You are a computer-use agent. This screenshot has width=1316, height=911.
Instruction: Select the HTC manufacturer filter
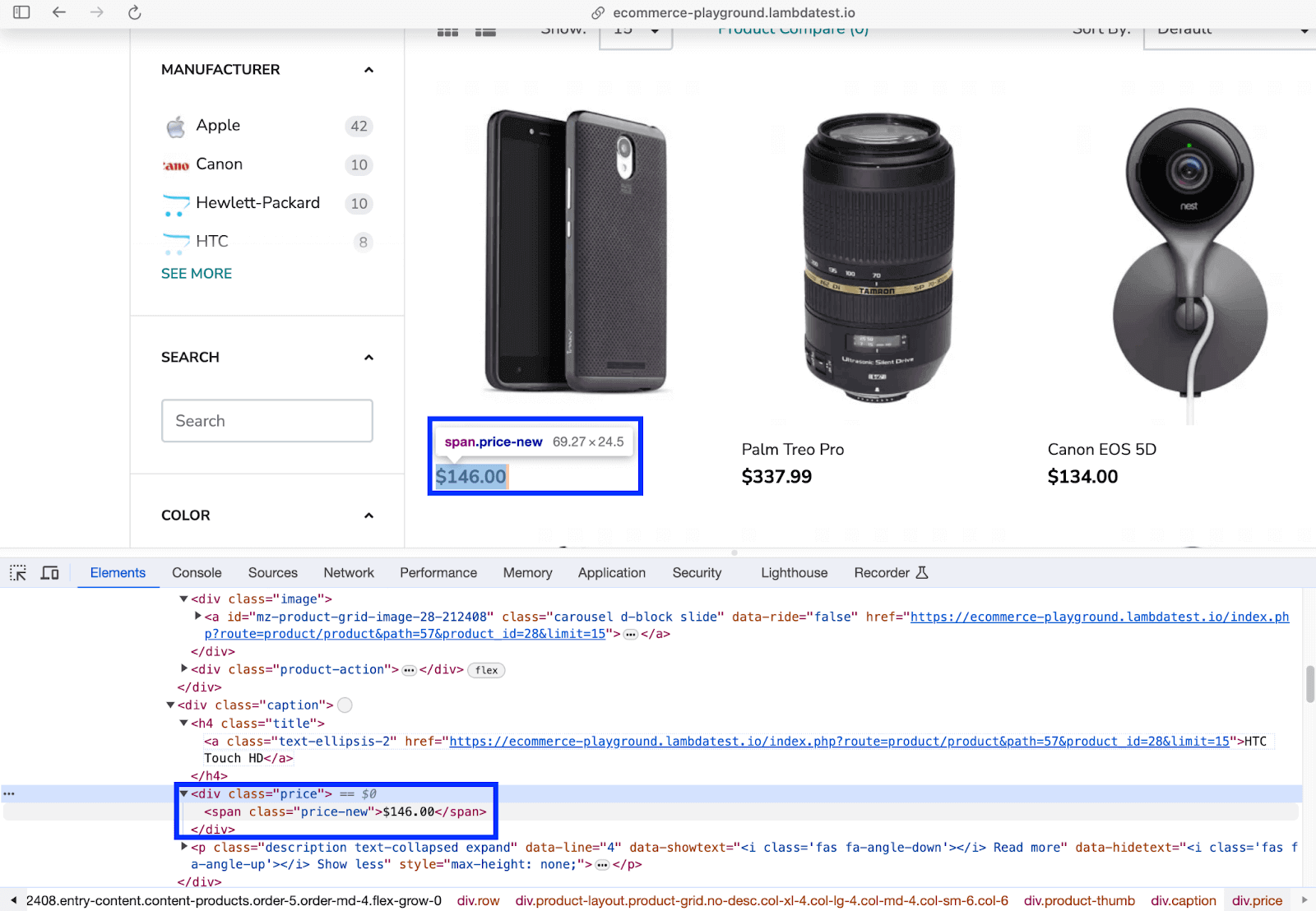(211, 242)
